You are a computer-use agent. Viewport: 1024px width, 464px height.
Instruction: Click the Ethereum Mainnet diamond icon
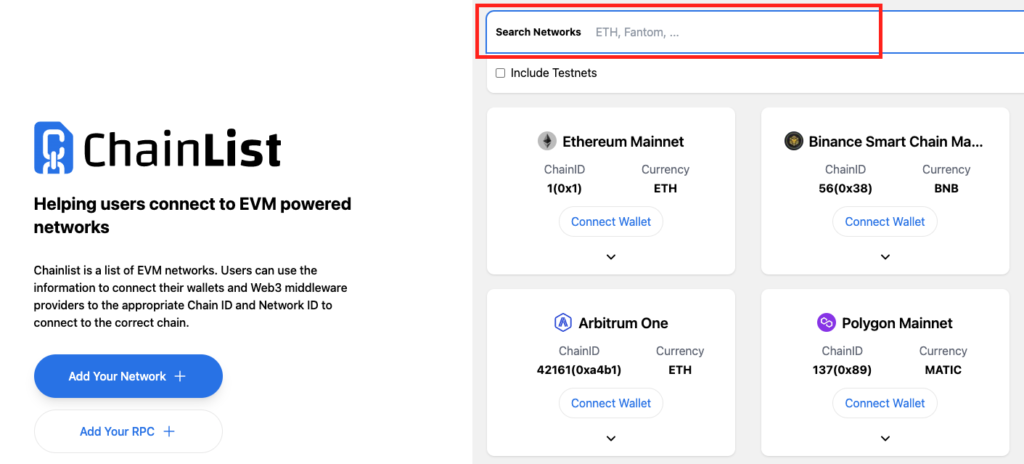pyautogui.click(x=547, y=141)
